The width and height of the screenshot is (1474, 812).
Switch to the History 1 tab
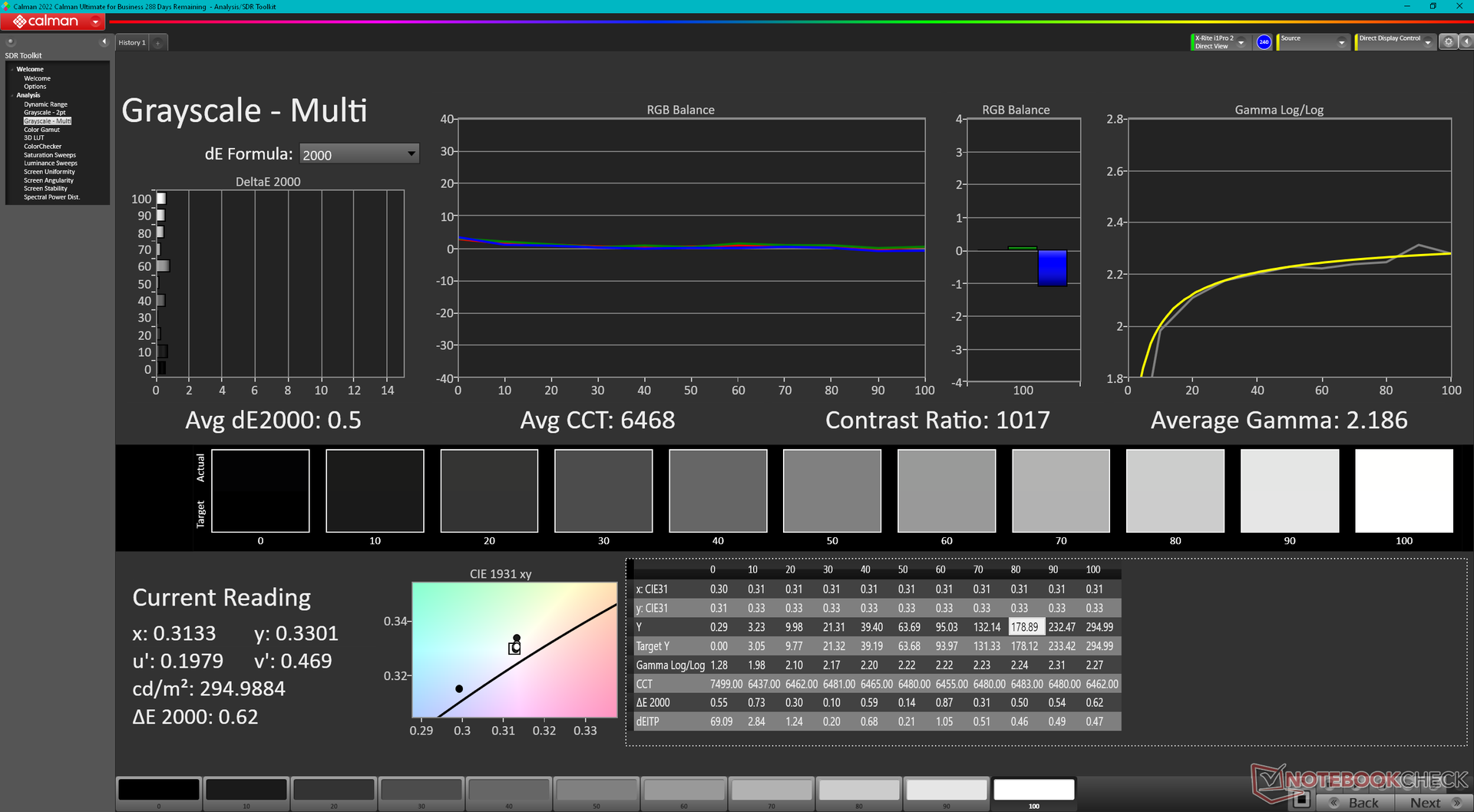point(131,43)
